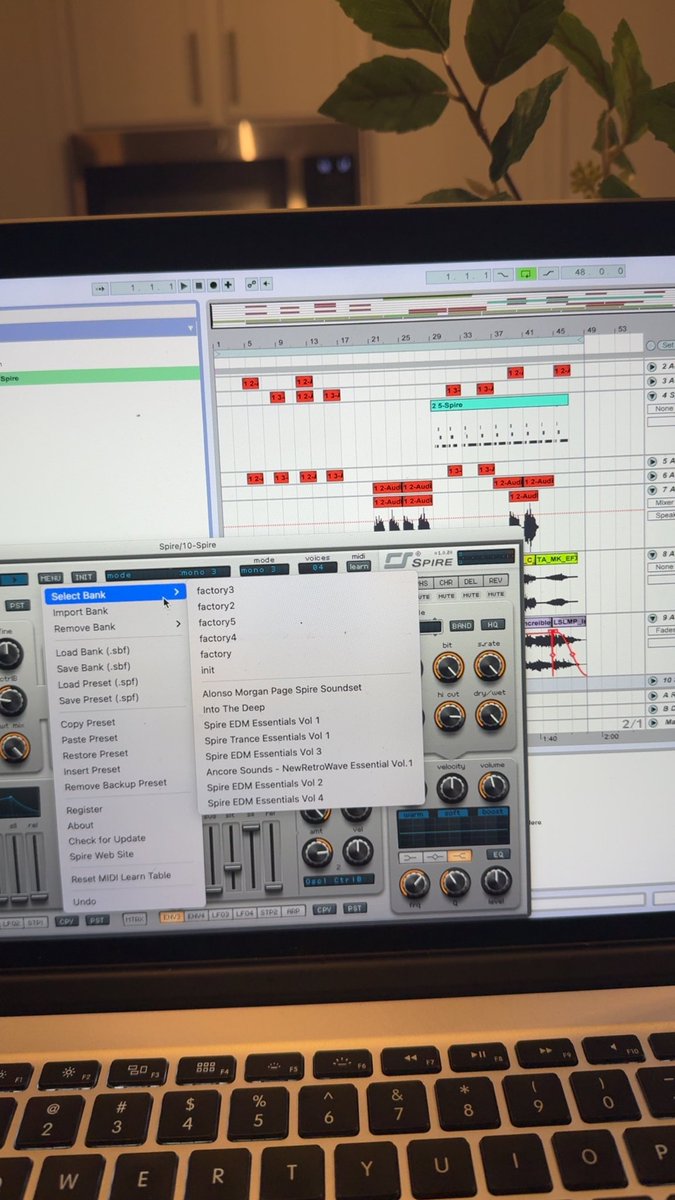This screenshot has width=675, height=1200.
Task: Unfold Ableton track 10
Action: (x=653, y=680)
